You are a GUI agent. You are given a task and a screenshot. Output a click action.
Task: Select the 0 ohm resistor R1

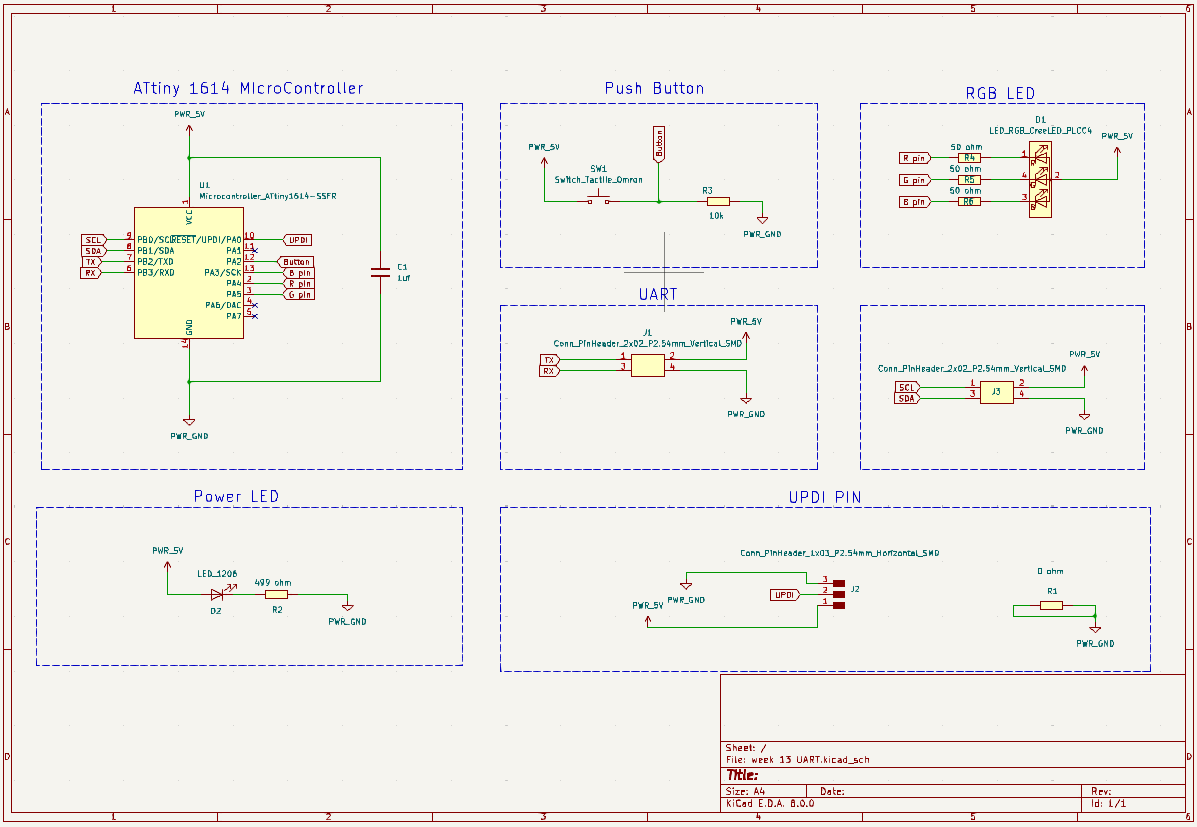pos(1051,606)
